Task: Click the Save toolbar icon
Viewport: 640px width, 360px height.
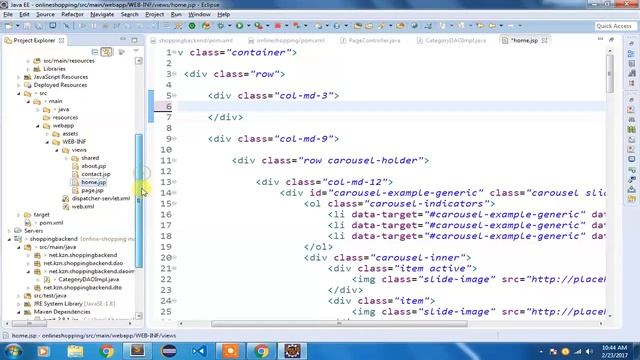Action: [x=27, y=26]
